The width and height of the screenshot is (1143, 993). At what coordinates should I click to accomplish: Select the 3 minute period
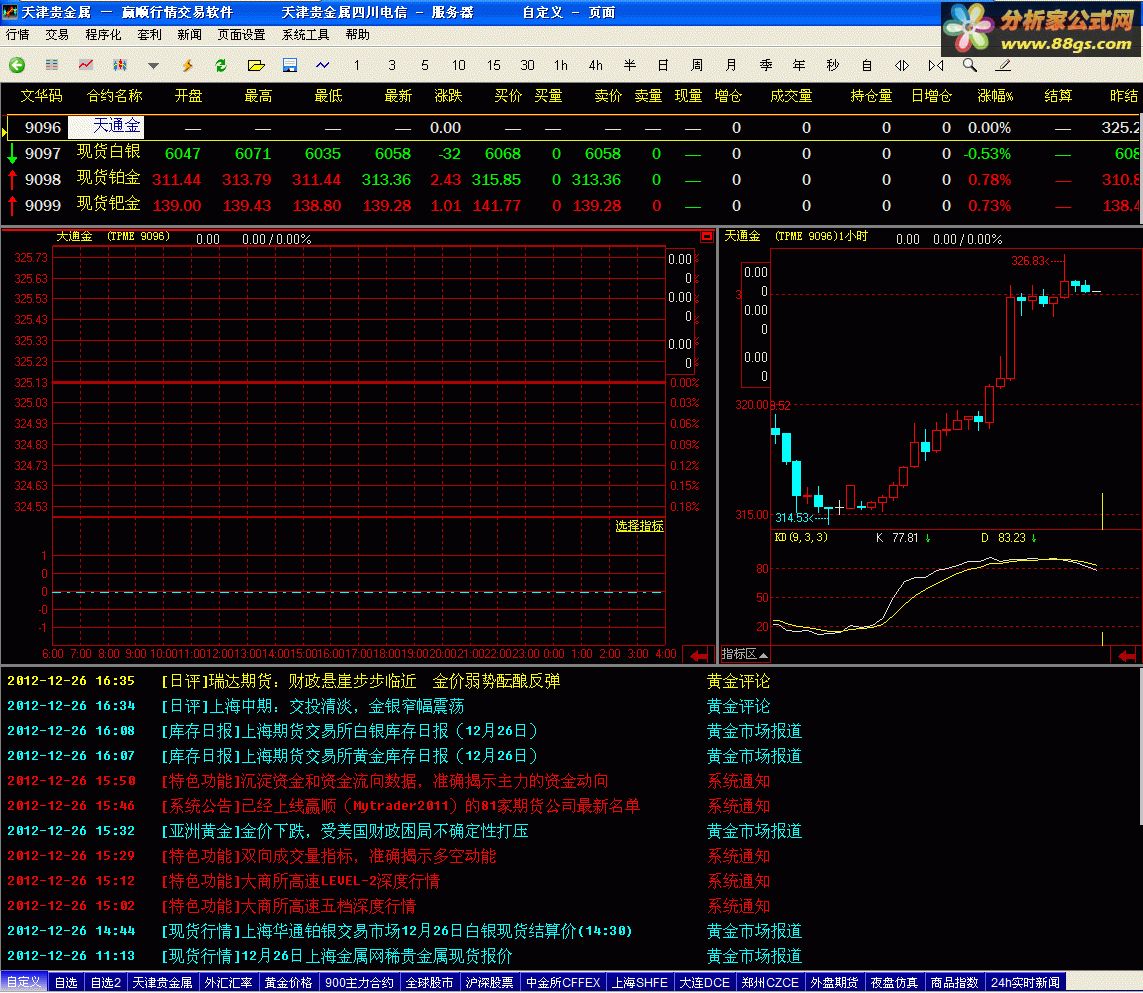click(x=391, y=66)
